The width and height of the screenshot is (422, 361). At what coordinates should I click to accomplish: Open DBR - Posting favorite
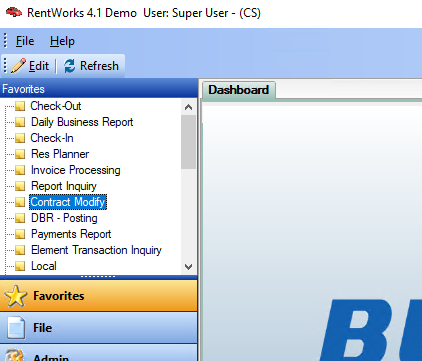(x=64, y=218)
